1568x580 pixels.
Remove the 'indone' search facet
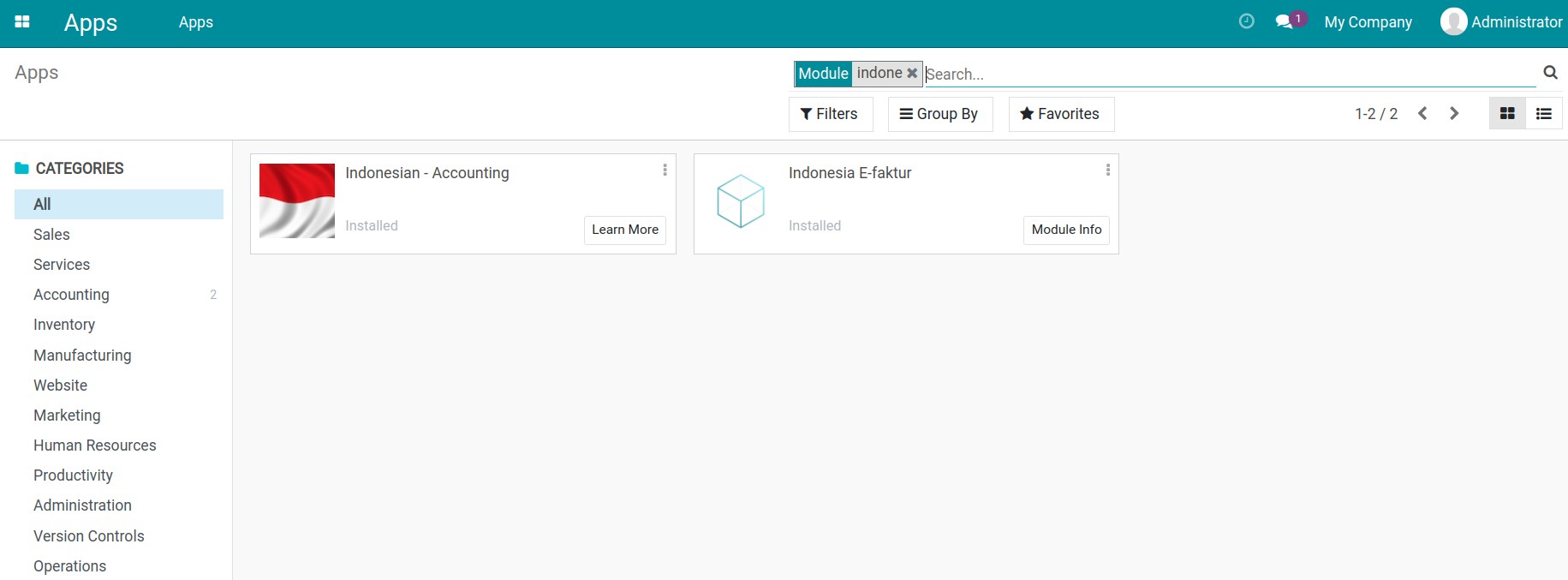[x=912, y=74]
